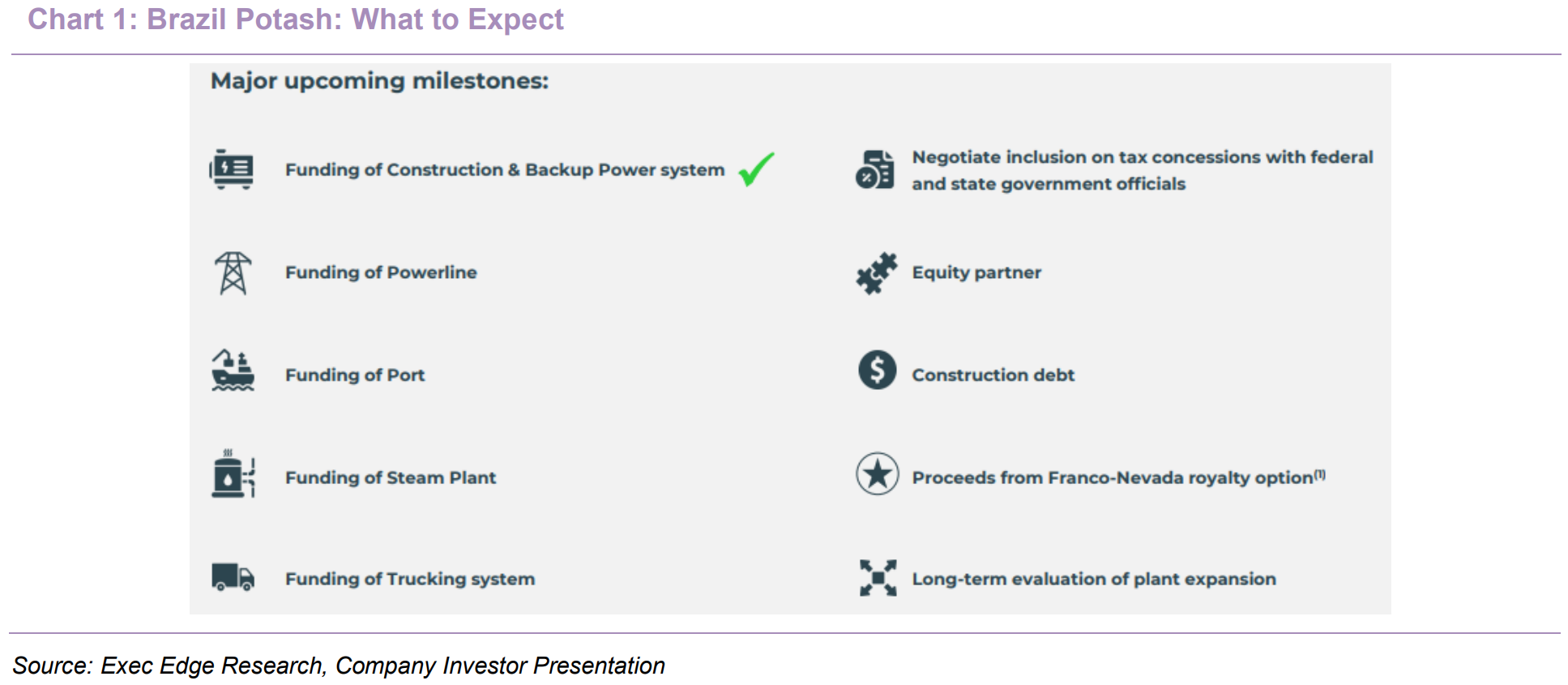Image resolution: width=1568 pixels, height=685 pixels.
Task: Select the ship port icon
Action: point(233,370)
